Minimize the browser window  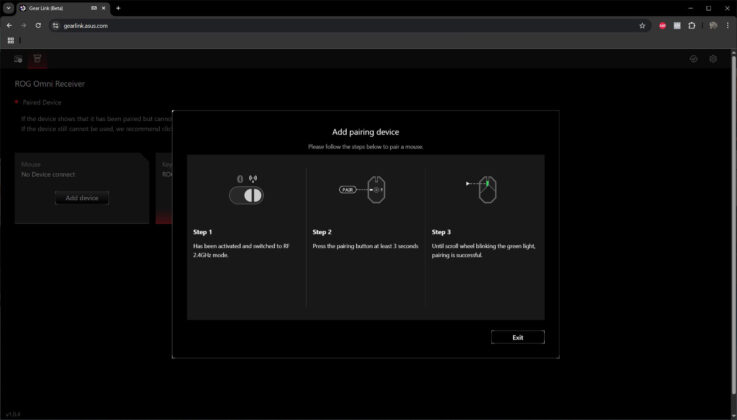[690, 8]
